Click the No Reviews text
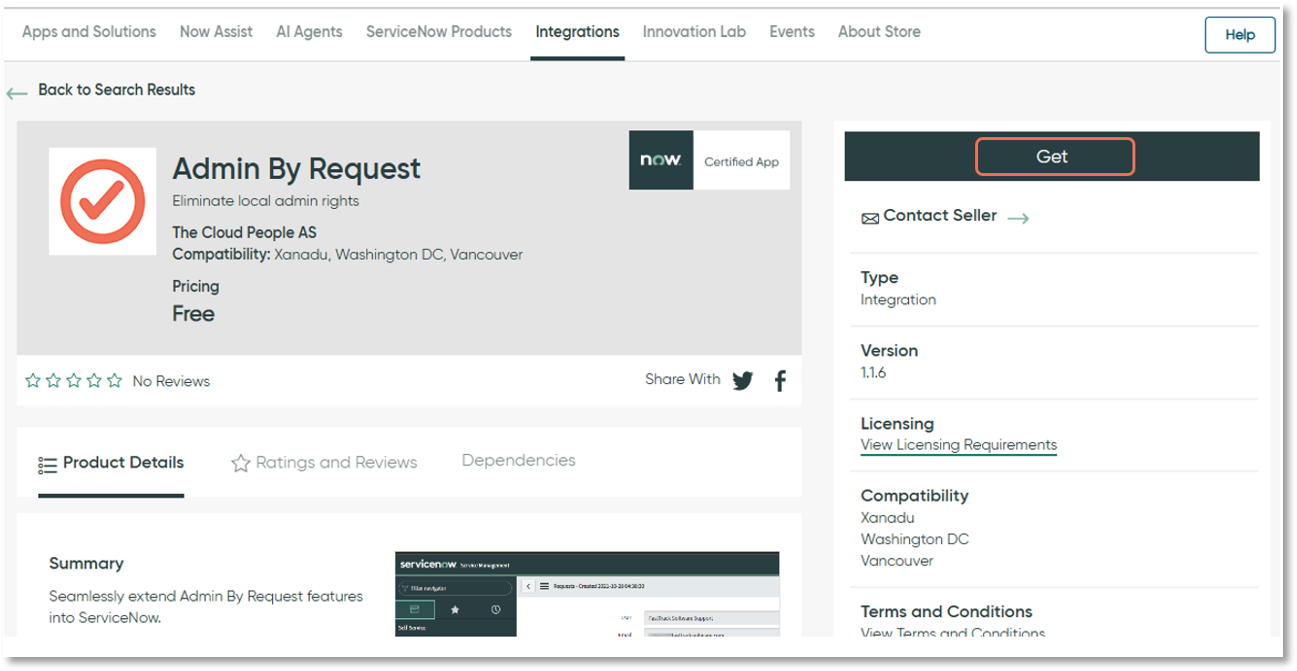 coord(171,381)
